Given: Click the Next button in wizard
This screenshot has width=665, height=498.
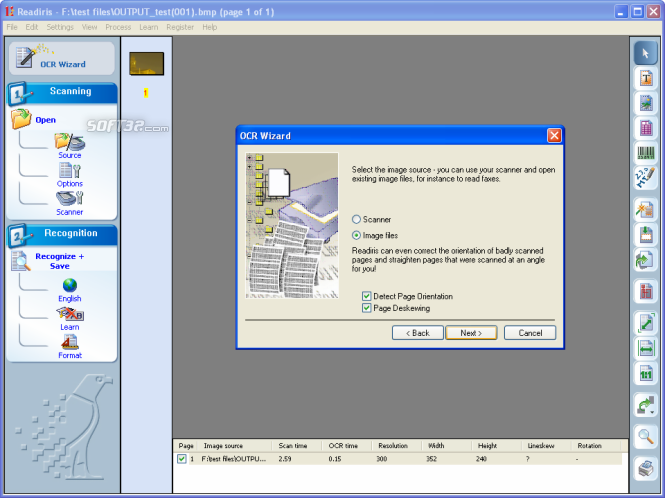Looking at the screenshot, I should [471, 333].
